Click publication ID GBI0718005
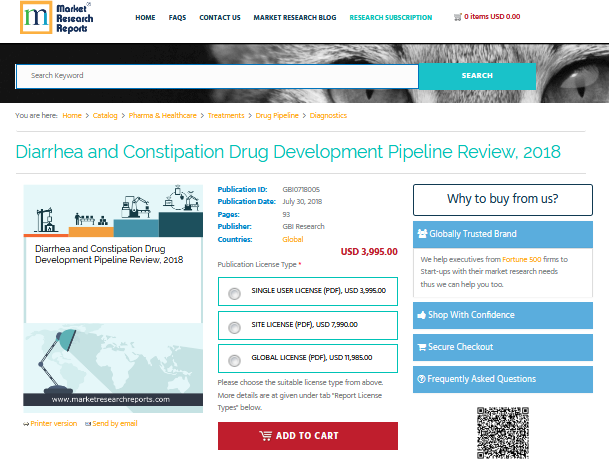The image size is (609, 466). pos(301,190)
